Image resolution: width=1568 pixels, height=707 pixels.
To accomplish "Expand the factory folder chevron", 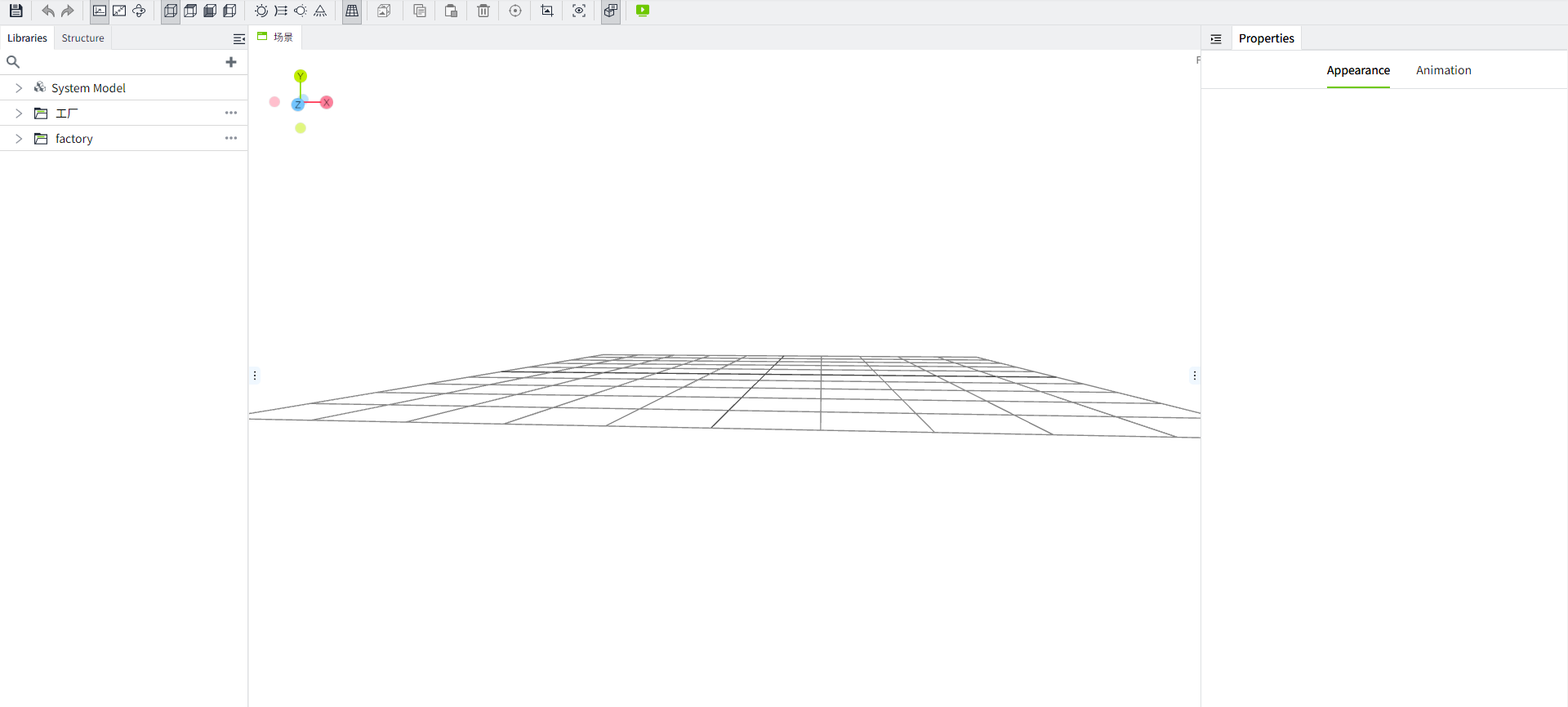I will [x=19, y=139].
